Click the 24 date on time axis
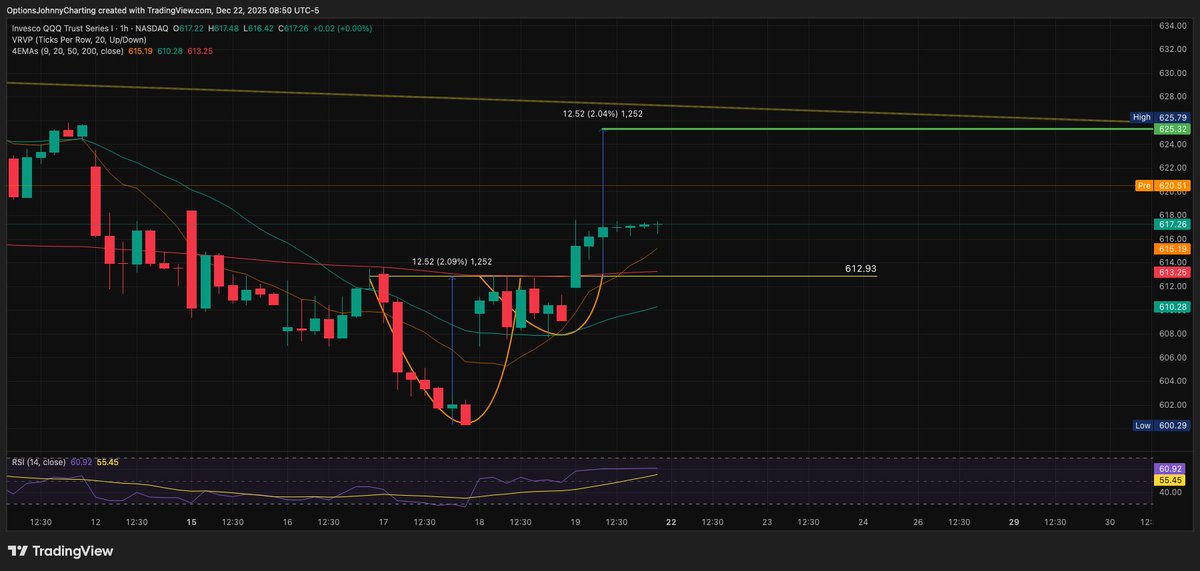This screenshot has width=1200, height=571. click(863, 522)
